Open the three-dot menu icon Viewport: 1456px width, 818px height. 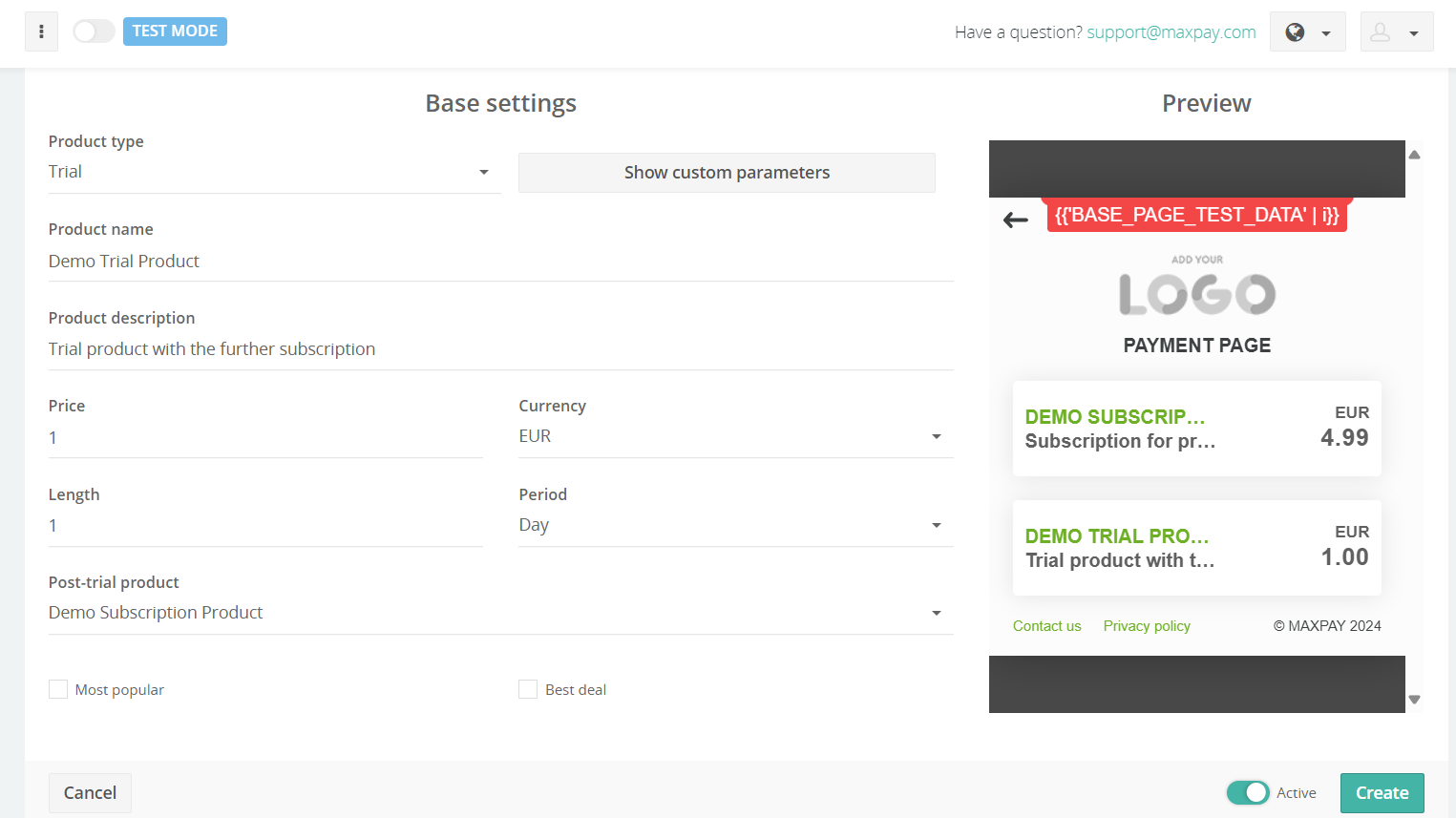[41, 31]
